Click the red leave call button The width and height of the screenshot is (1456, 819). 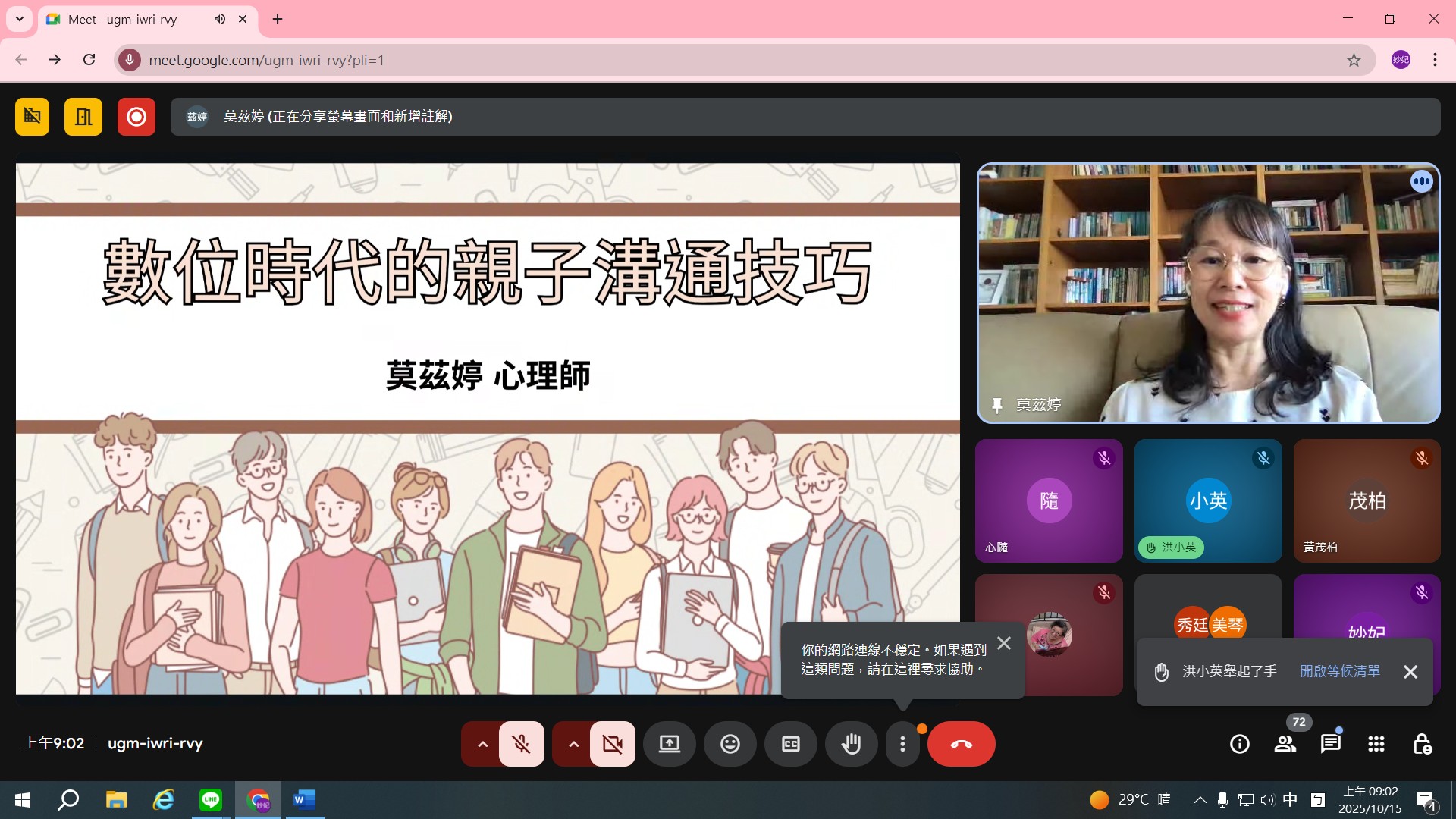pyautogui.click(x=961, y=744)
